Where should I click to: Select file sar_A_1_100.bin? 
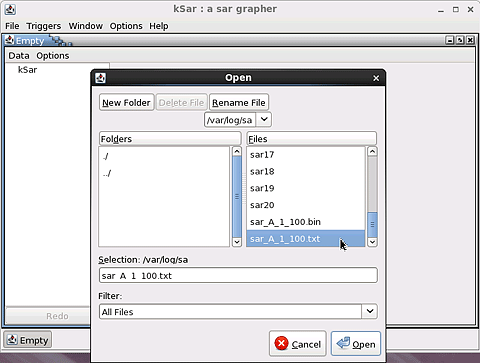[x=306, y=222]
